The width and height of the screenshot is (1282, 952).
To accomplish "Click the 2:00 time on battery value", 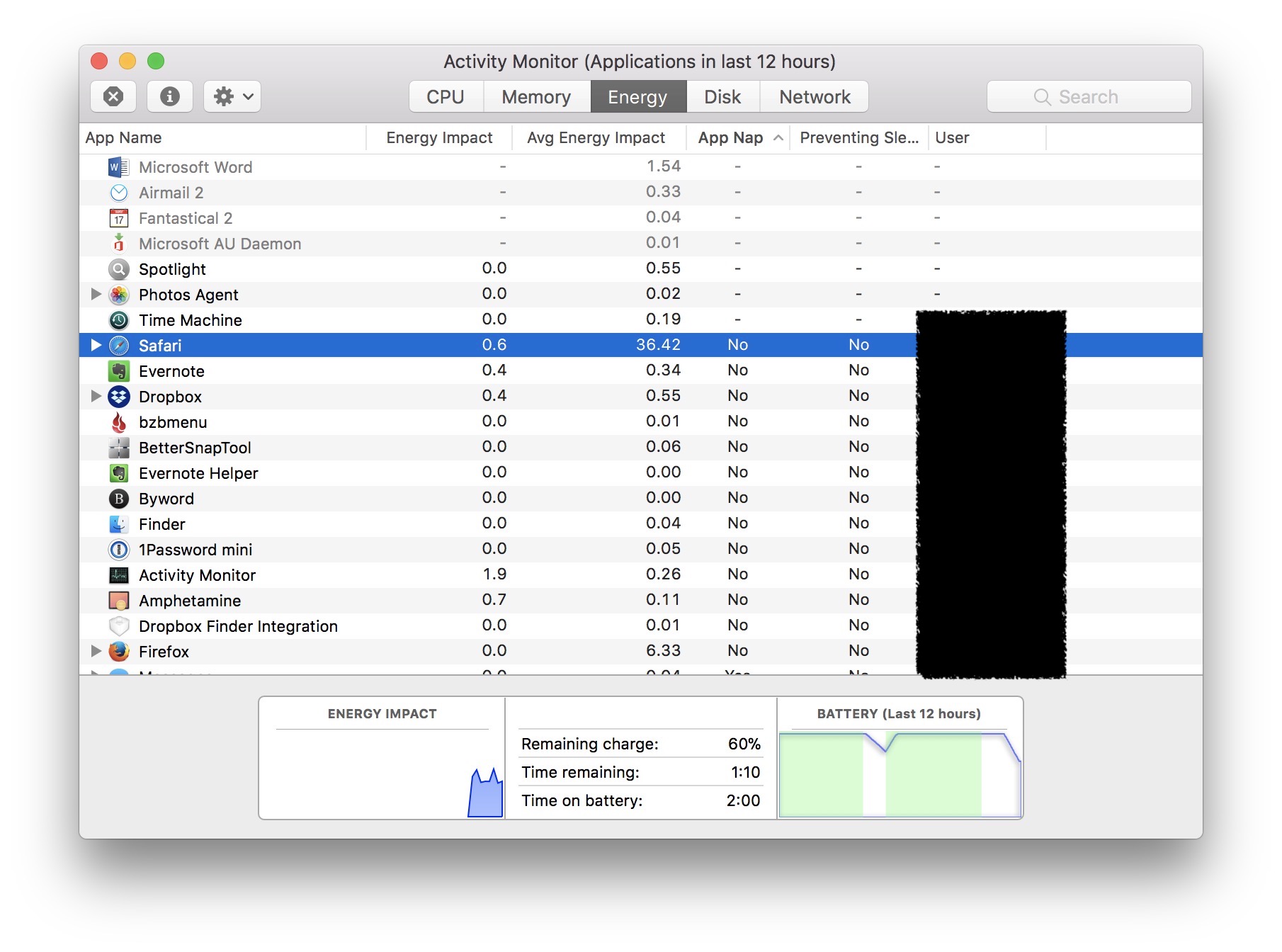I will coord(743,800).
